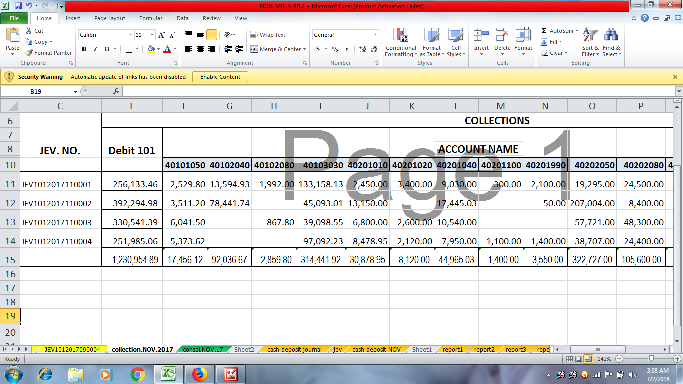The height and width of the screenshot is (384, 683).
Task: Switch to the Review ribbon tab
Action: [211, 18]
